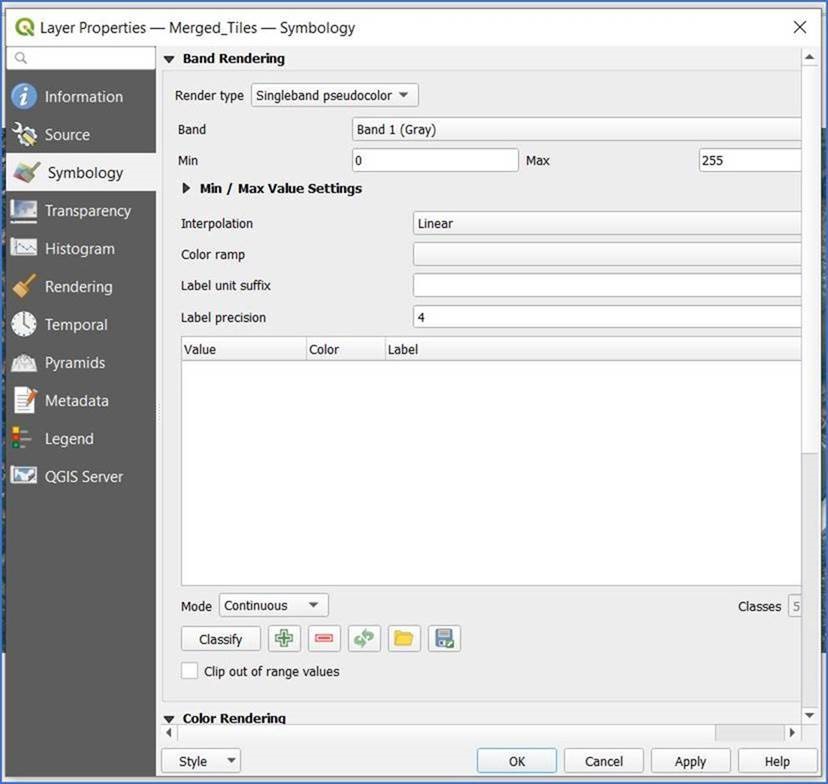Click the search magnifier icon
The image size is (828, 784).
point(21,58)
